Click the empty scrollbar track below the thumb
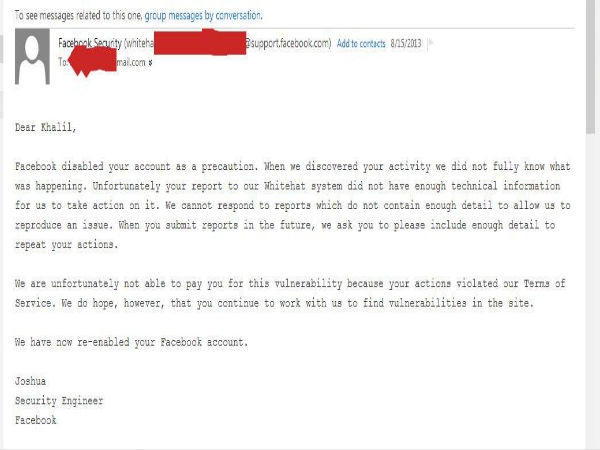This screenshot has height=450, width=600. click(591, 291)
